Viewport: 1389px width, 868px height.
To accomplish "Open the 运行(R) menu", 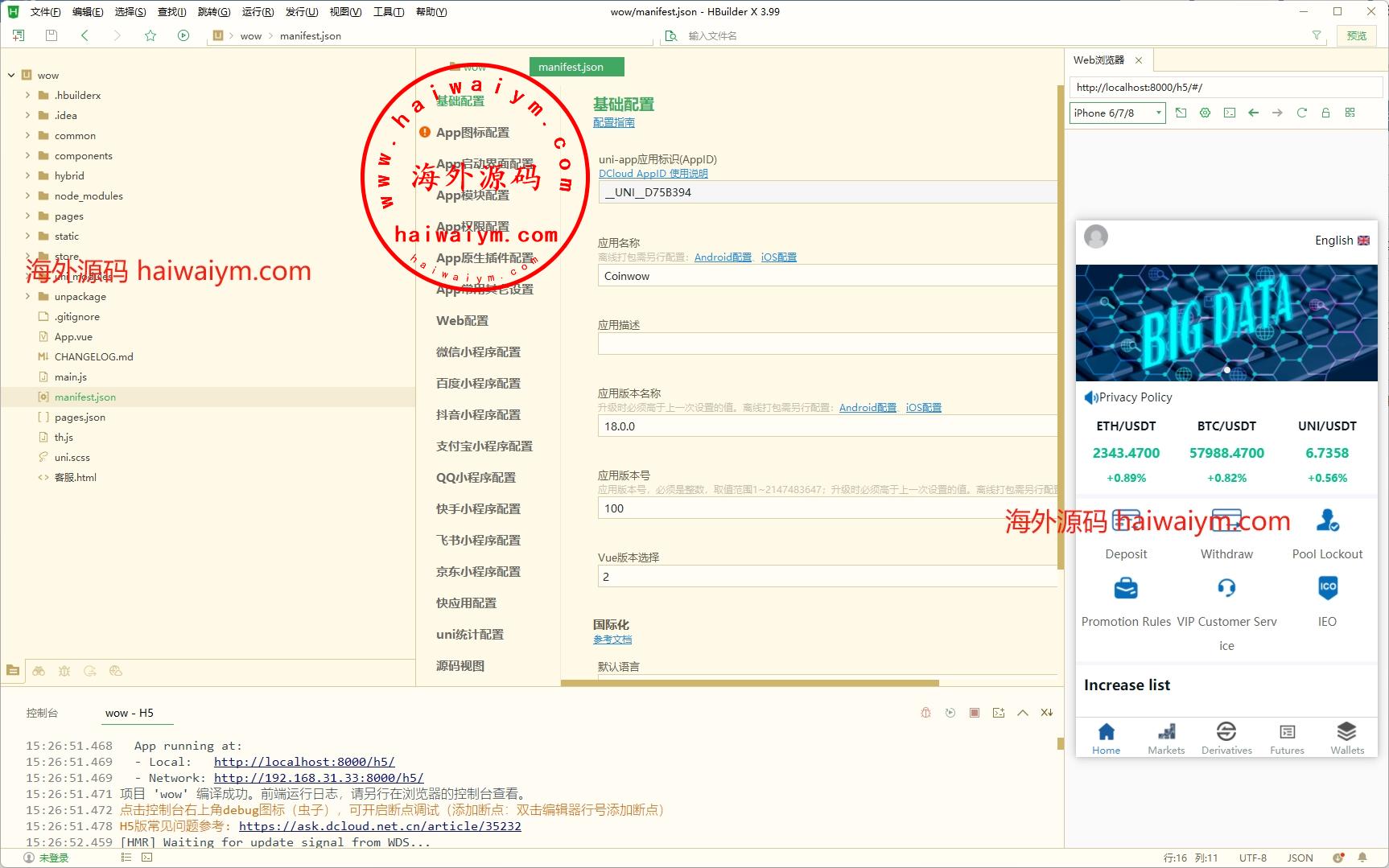I will 258,11.
